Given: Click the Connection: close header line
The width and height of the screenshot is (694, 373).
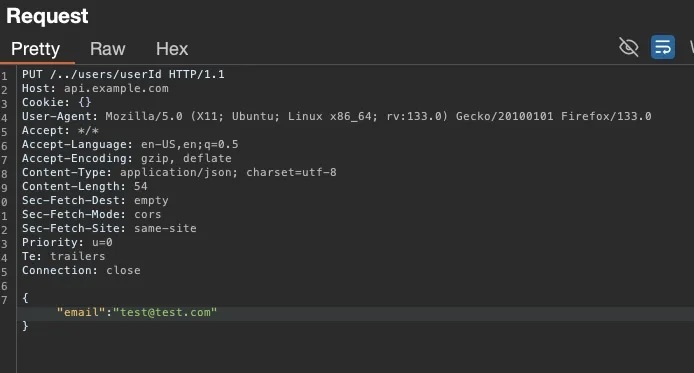Looking at the screenshot, I should coord(81,270).
